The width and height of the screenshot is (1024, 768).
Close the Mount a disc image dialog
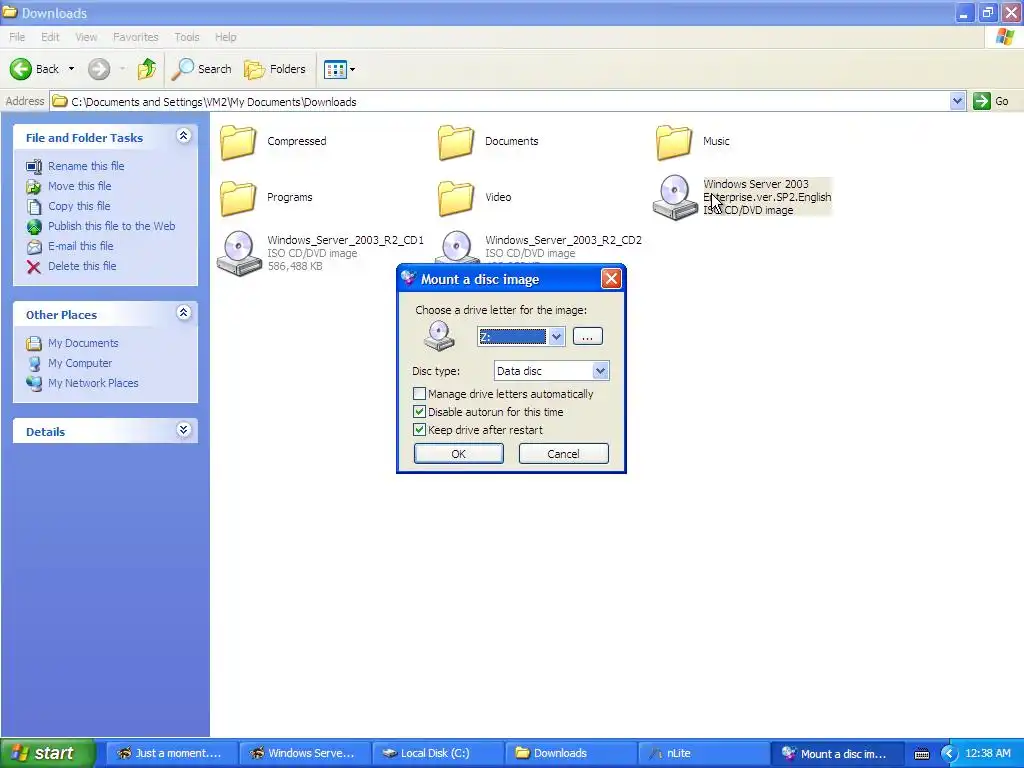pyautogui.click(x=611, y=279)
